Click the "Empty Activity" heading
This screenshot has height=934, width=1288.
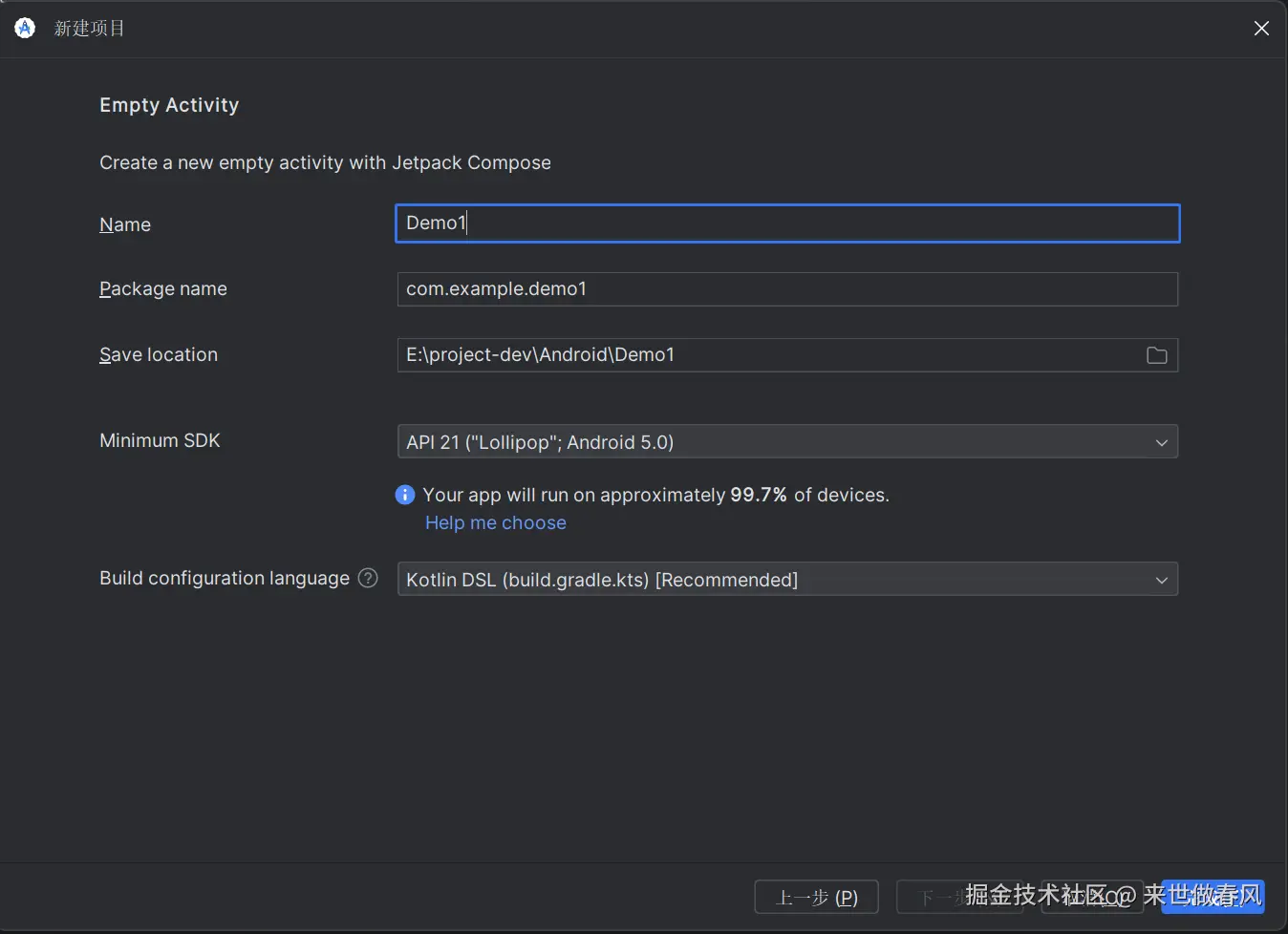(169, 105)
